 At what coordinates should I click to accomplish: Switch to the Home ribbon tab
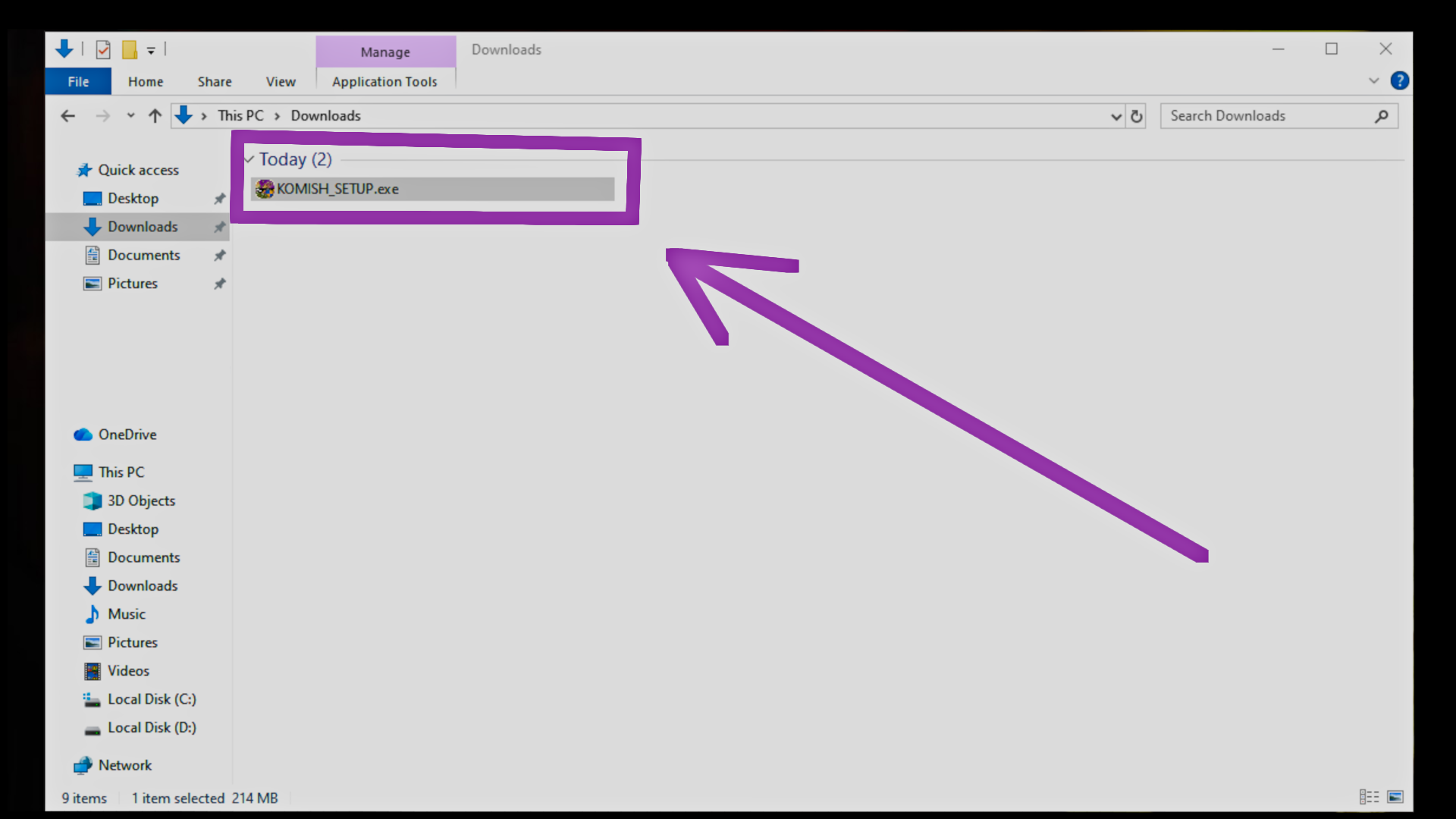tap(146, 81)
